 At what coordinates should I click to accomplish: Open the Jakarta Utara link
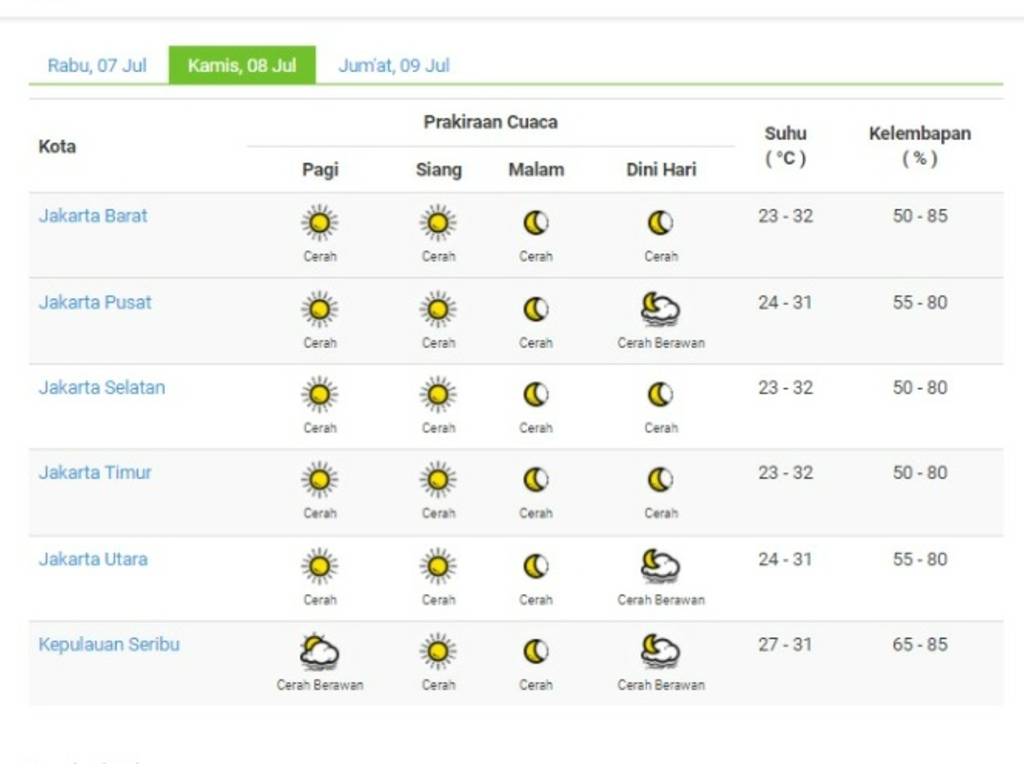[x=93, y=559]
